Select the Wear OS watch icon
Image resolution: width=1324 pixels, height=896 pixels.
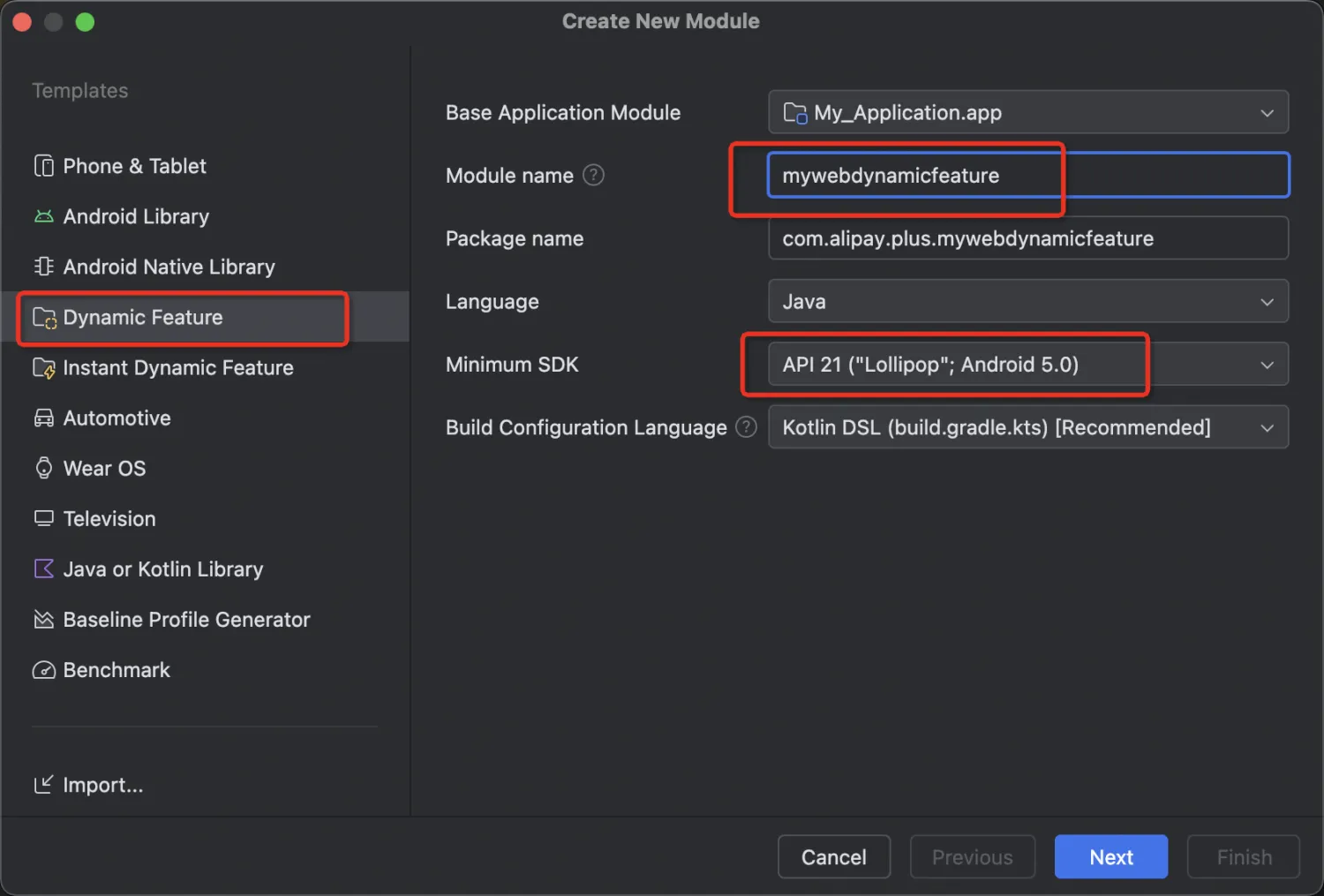point(43,468)
